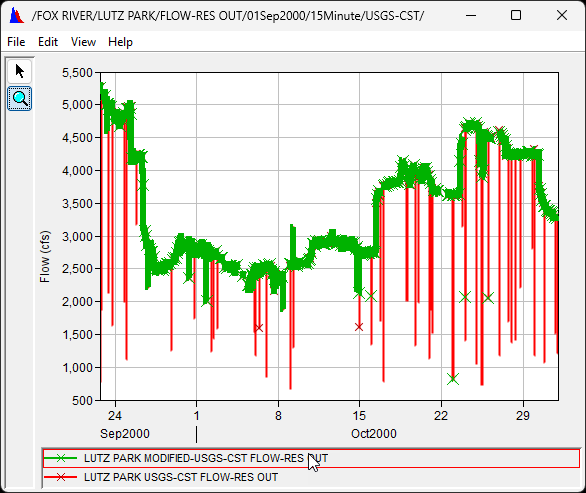Click the lowest green X marker near Oct 23
This screenshot has width=586, height=493.
tap(453, 379)
